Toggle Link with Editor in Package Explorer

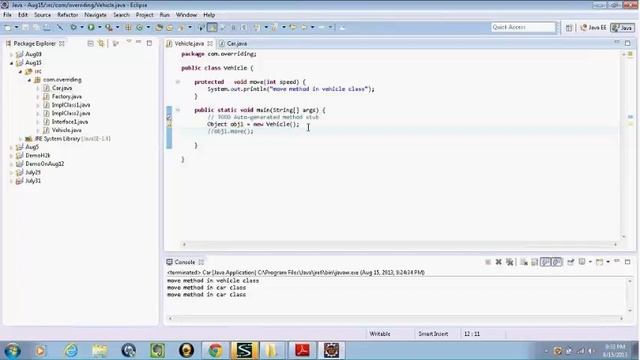[x=101, y=43]
